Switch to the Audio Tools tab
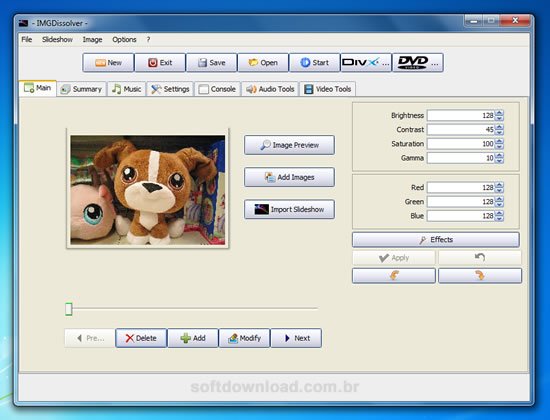Viewport: 550px width, 420px height. click(x=270, y=89)
